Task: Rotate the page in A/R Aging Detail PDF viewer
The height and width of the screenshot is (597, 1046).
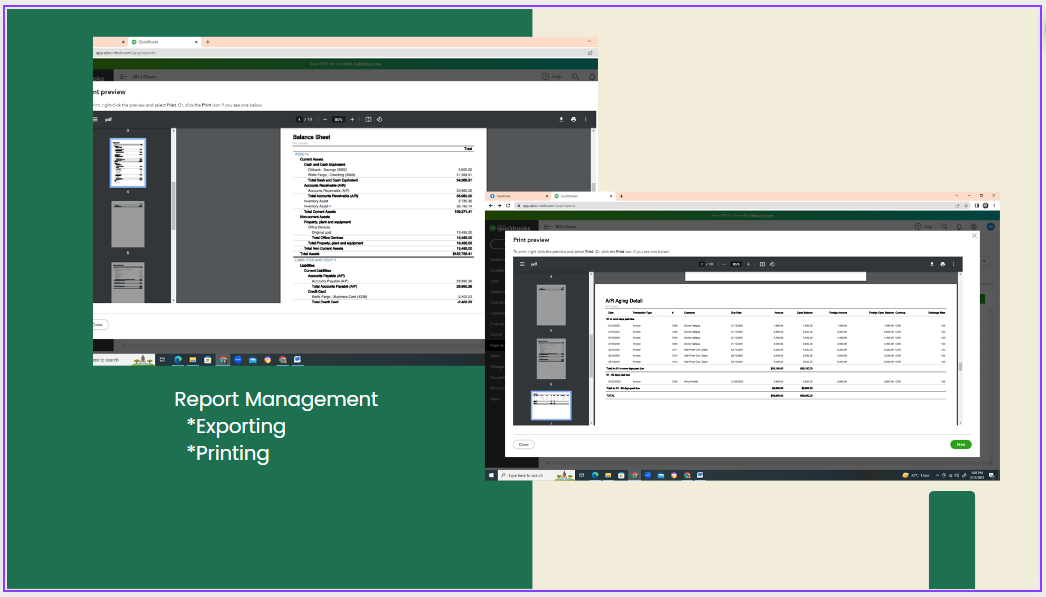Action: coord(772,264)
